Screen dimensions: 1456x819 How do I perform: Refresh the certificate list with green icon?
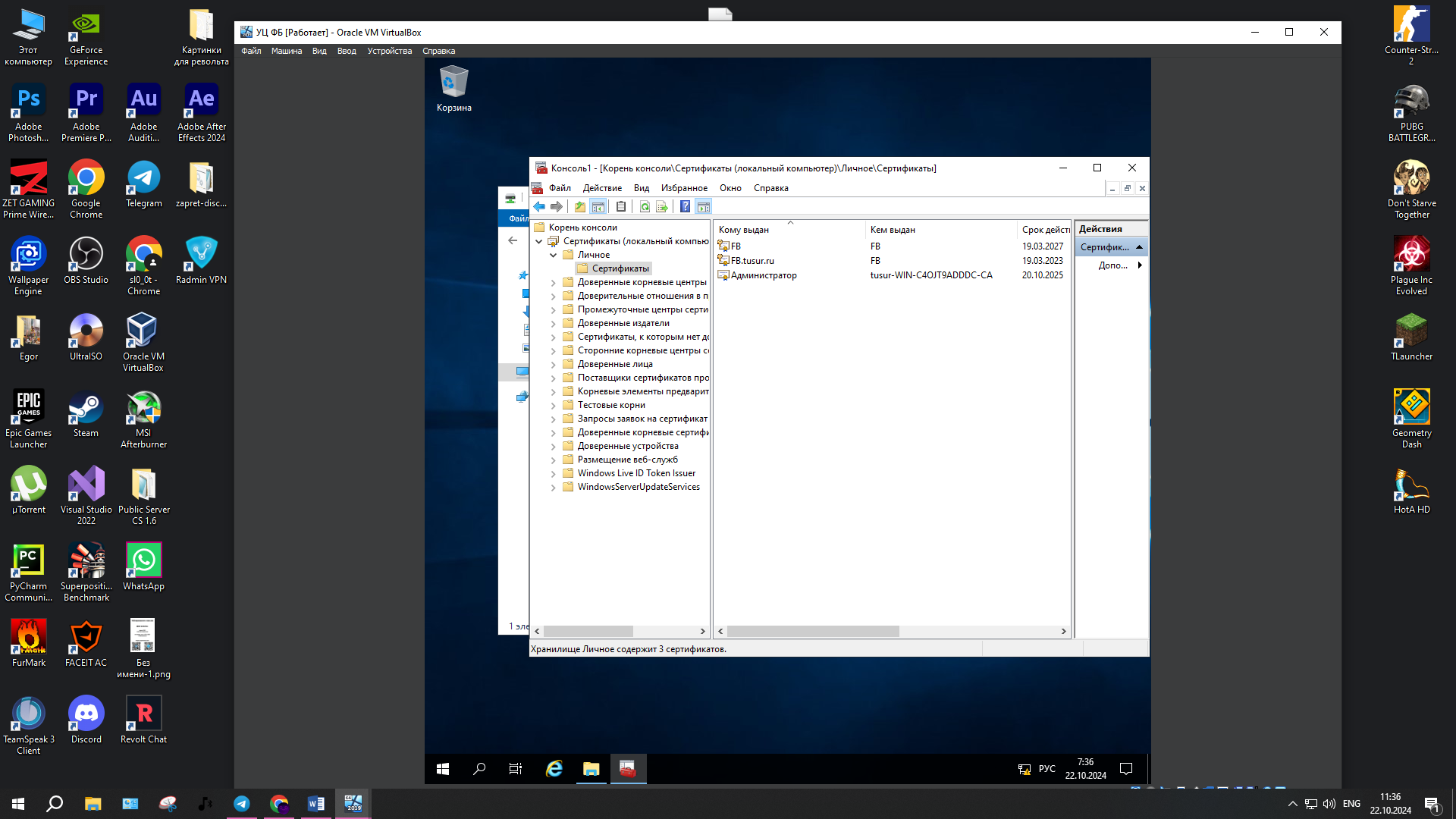pos(645,206)
